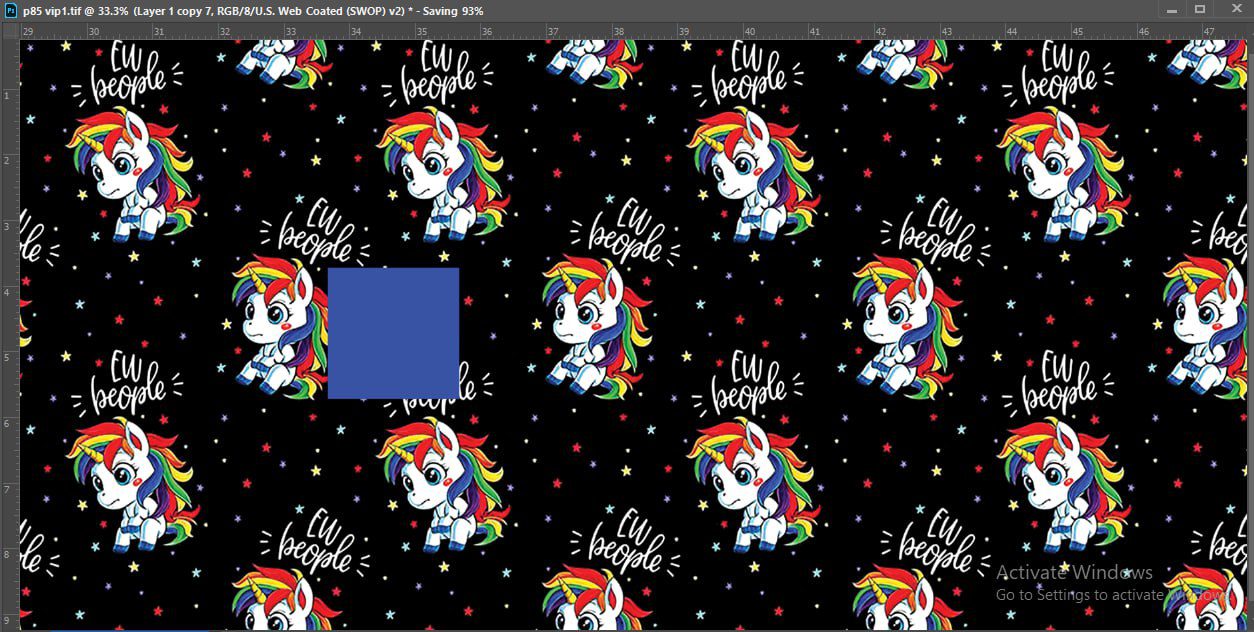
Task: Maximize the p85 vip1.tif document window
Action: coord(1200,10)
